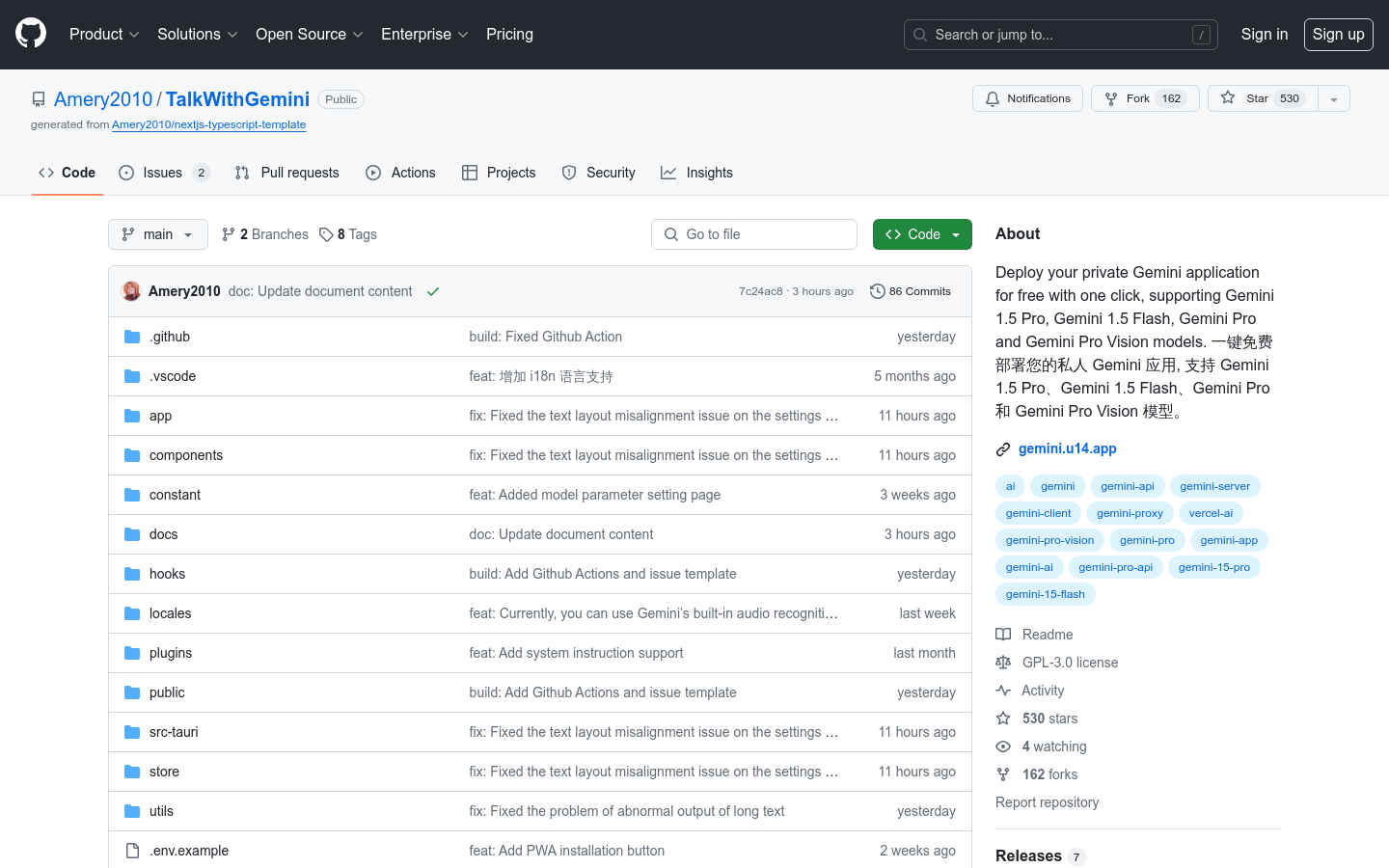Open the docs folder

coord(164,534)
